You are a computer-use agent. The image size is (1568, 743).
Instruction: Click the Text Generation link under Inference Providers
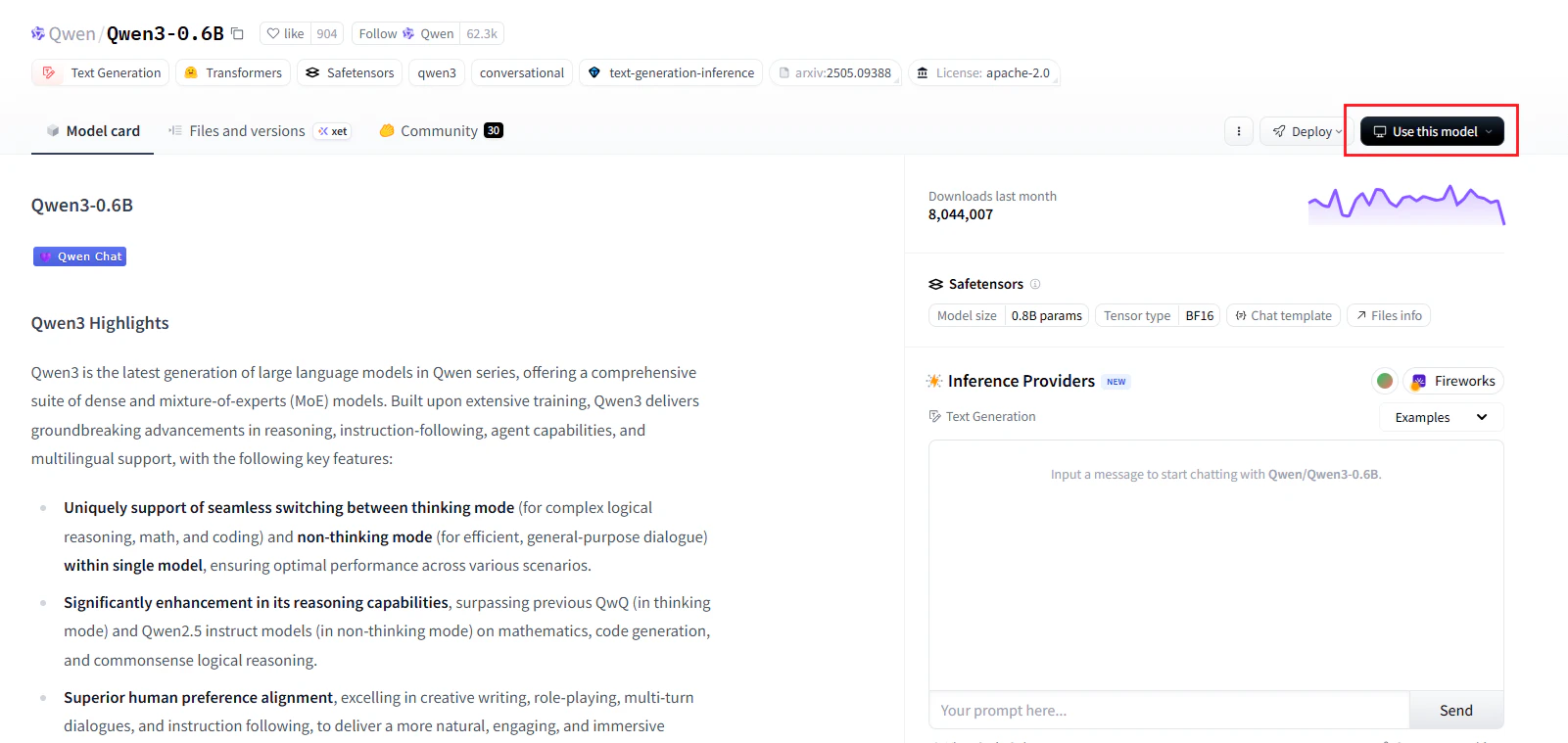pyautogui.click(x=982, y=416)
